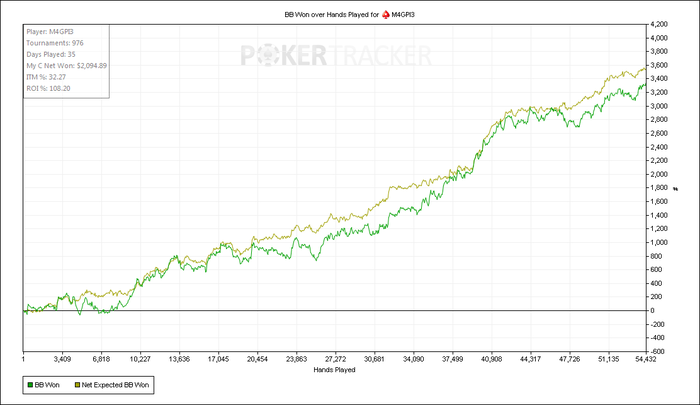This screenshot has width=700, height=405.
Task: Click the My C Net Won: $2,094.89 line
Action: [x=67, y=65]
